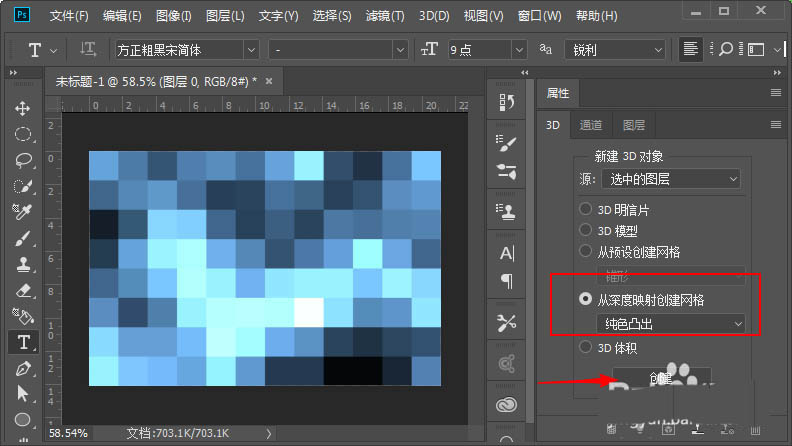Open the anti-aliasing dropdown 锐利
The image size is (792, 446).
coord(615,50)
